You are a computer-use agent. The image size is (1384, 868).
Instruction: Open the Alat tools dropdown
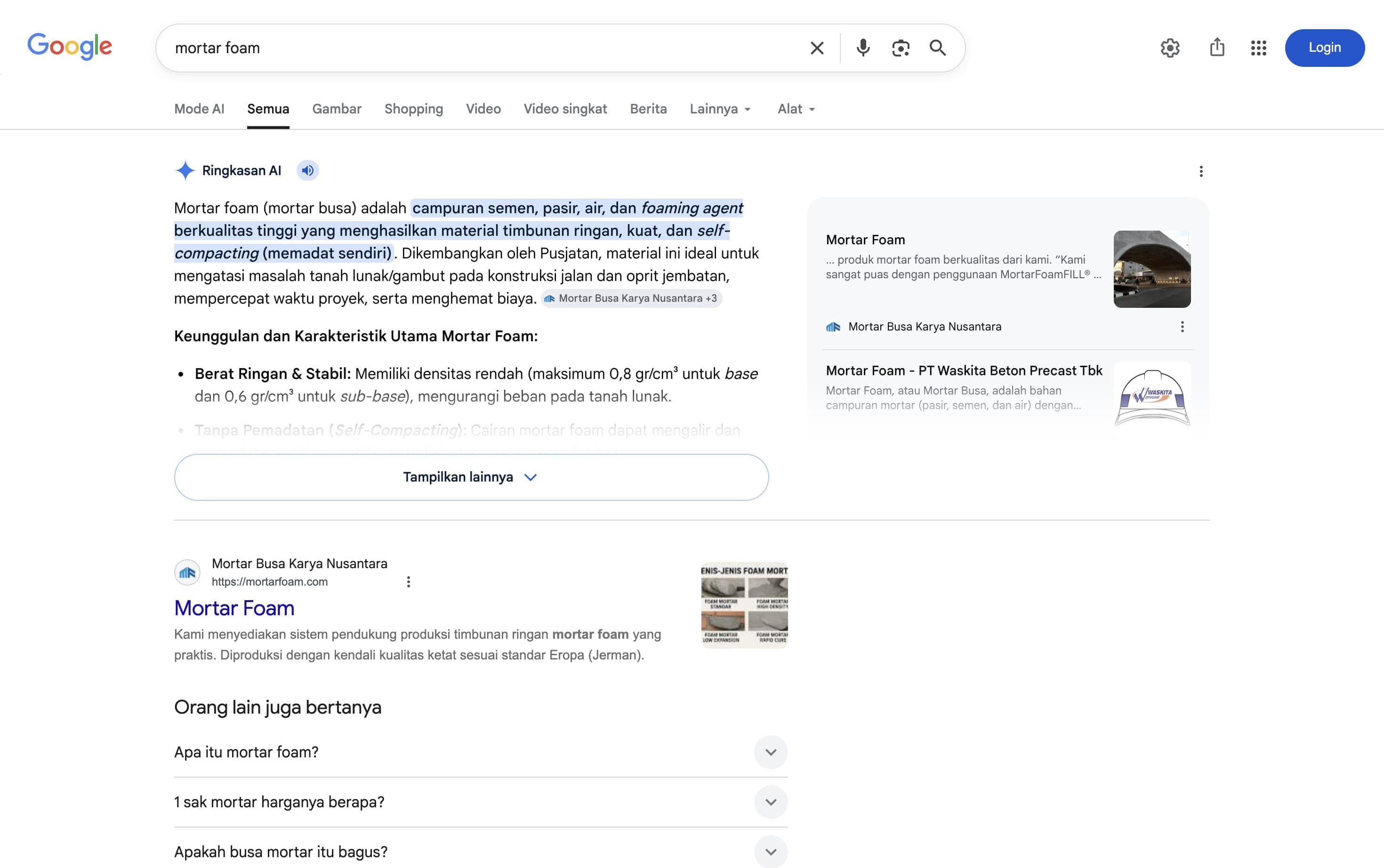(x=796, y=109)
